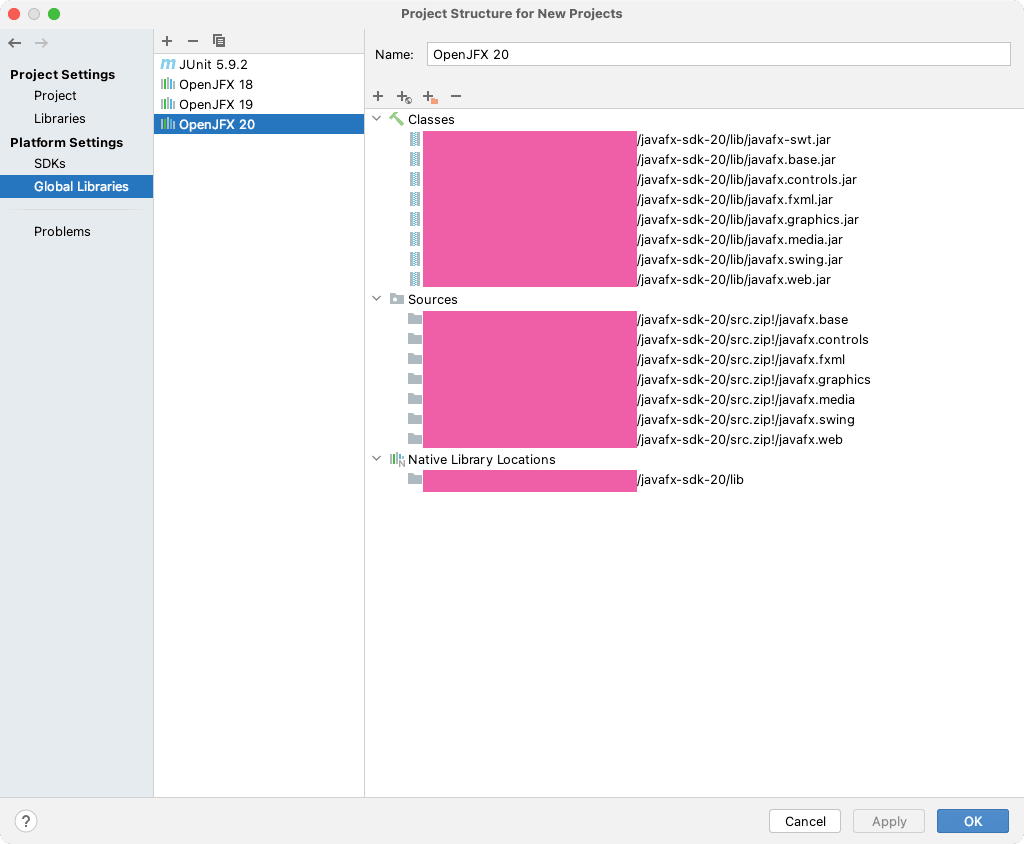This screenshot has width=1024, height=844.
Task: Click the folder icon beside src.zip!/javafx.base
Action: (x=415, y=319)
